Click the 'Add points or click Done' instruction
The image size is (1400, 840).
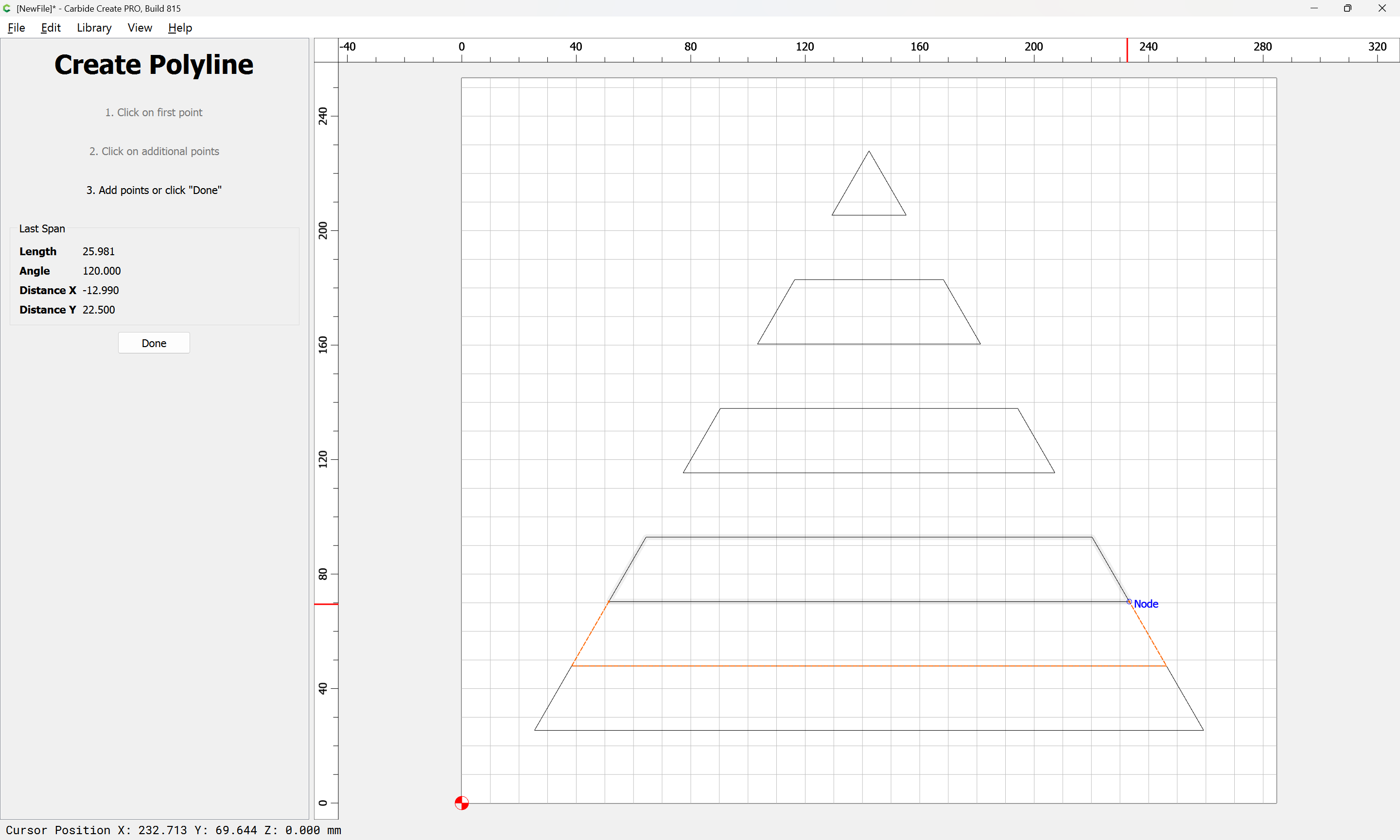coord(154,190)
